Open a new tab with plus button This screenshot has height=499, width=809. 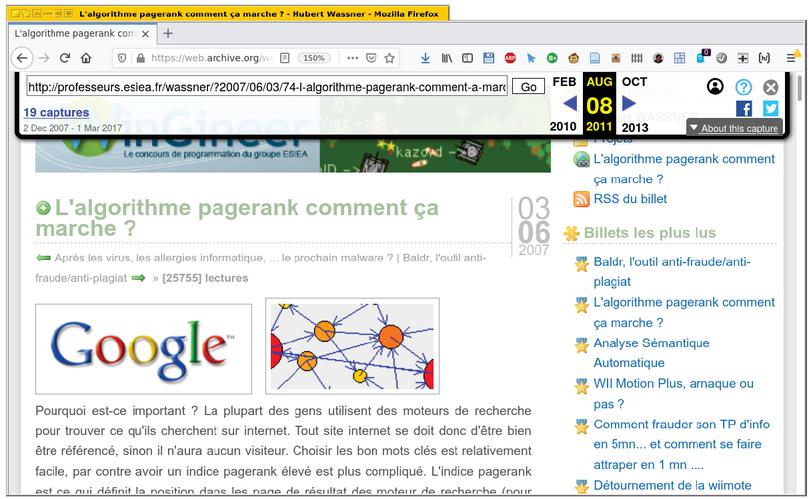point(168,34)
